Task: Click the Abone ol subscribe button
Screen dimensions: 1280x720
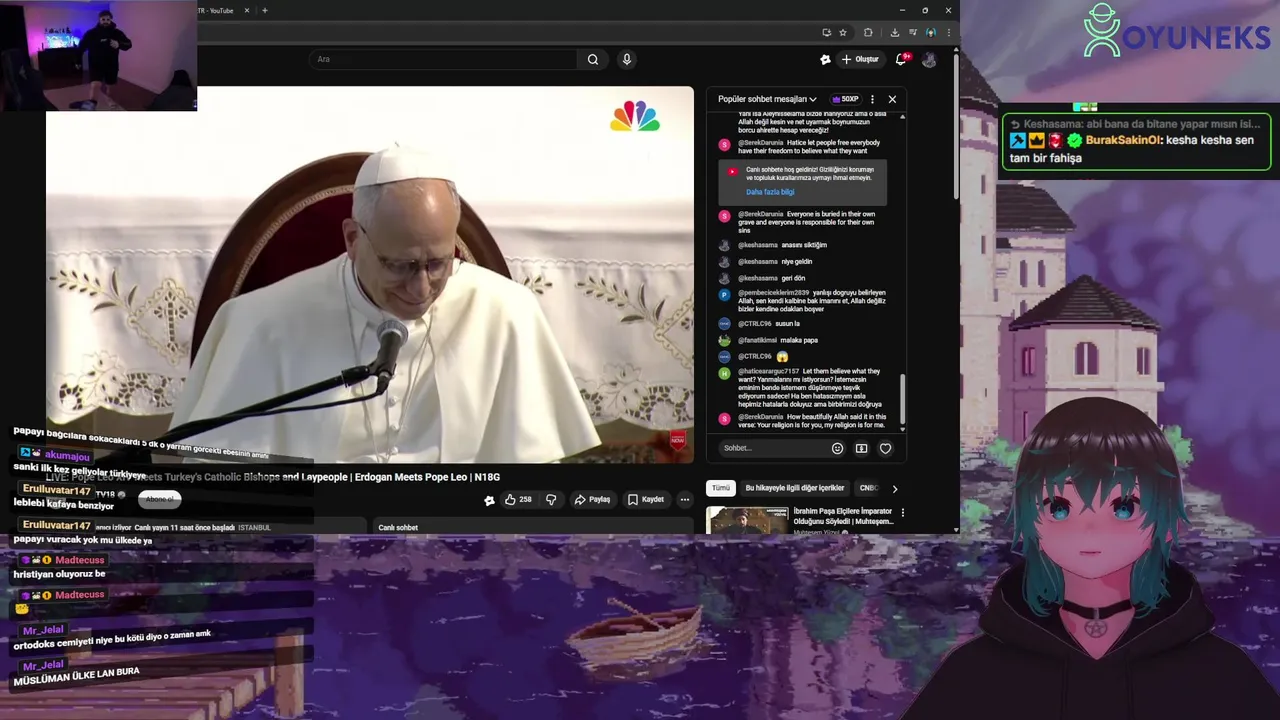Action: (x=159, y=498)
